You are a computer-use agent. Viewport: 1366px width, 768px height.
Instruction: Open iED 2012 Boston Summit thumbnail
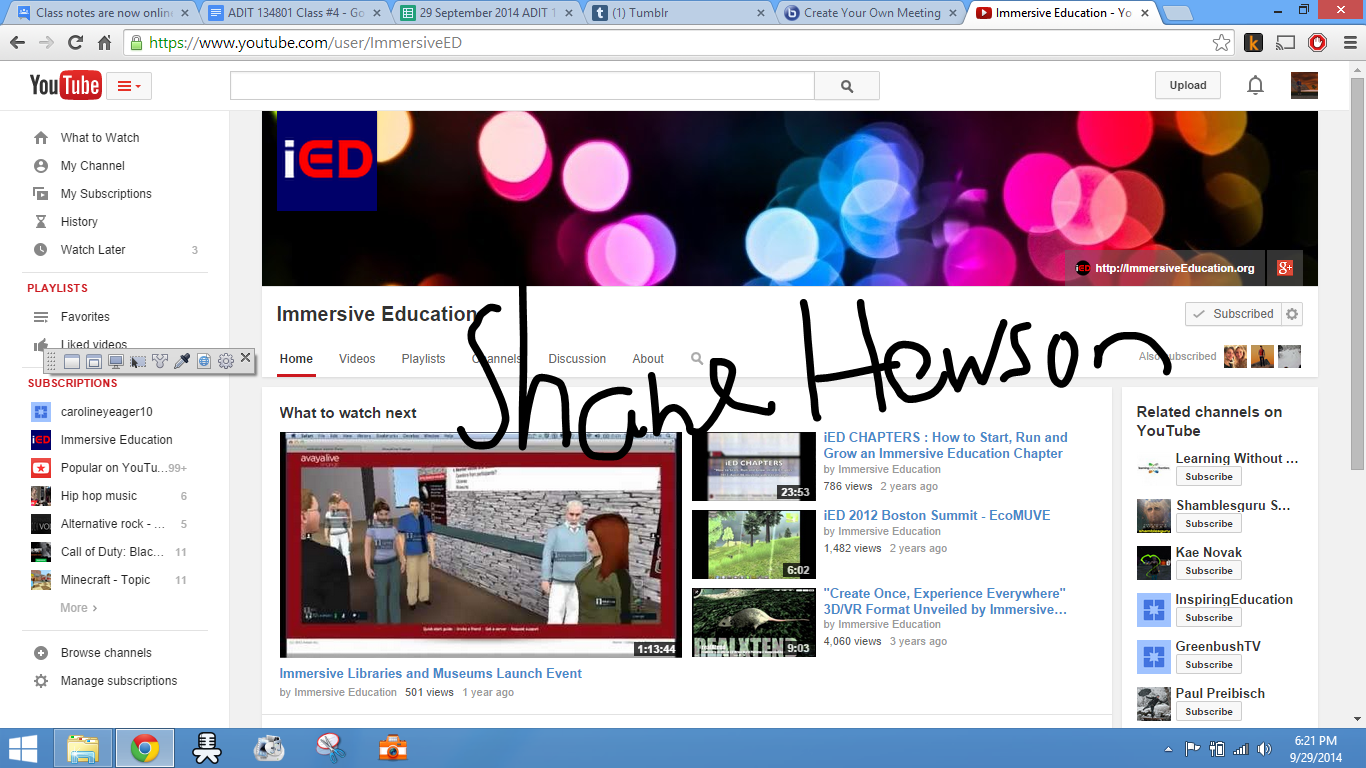click(754, 544)
